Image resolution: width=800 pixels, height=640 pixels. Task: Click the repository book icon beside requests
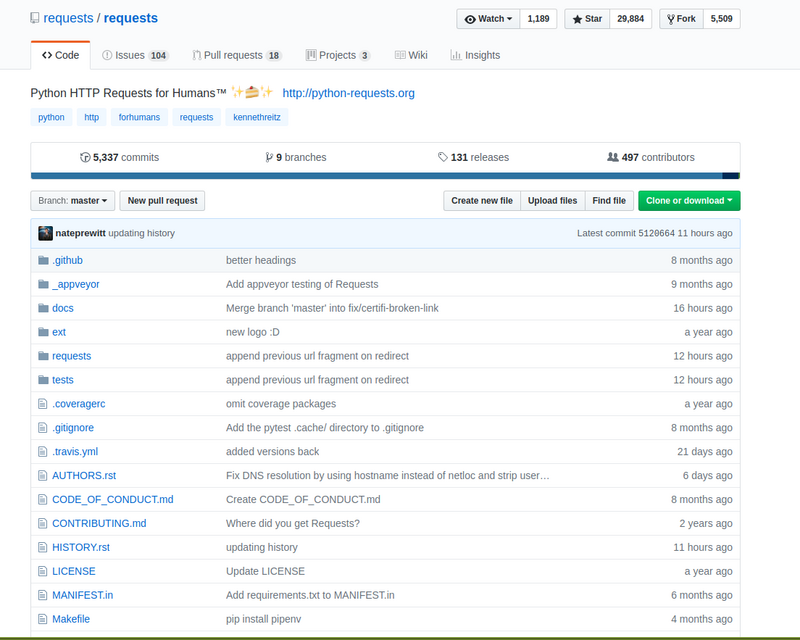[35, 18]
